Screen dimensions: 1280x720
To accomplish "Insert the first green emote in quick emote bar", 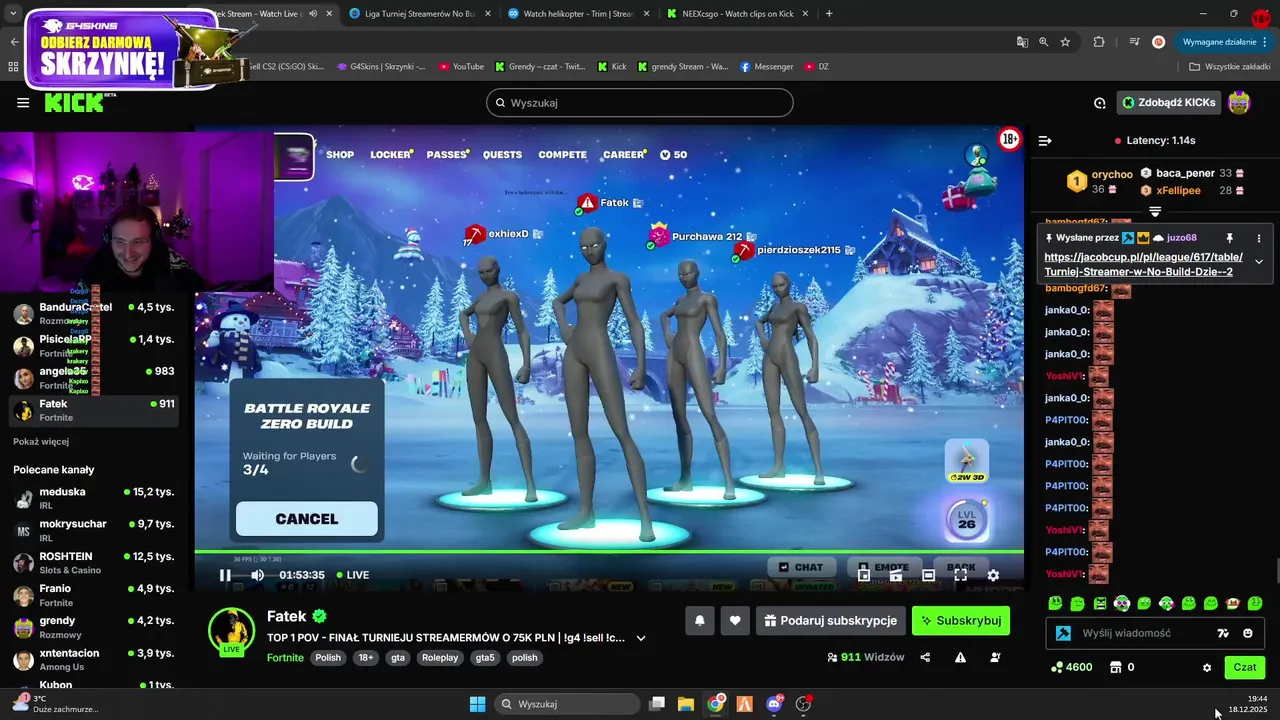I will (1055, 603).
